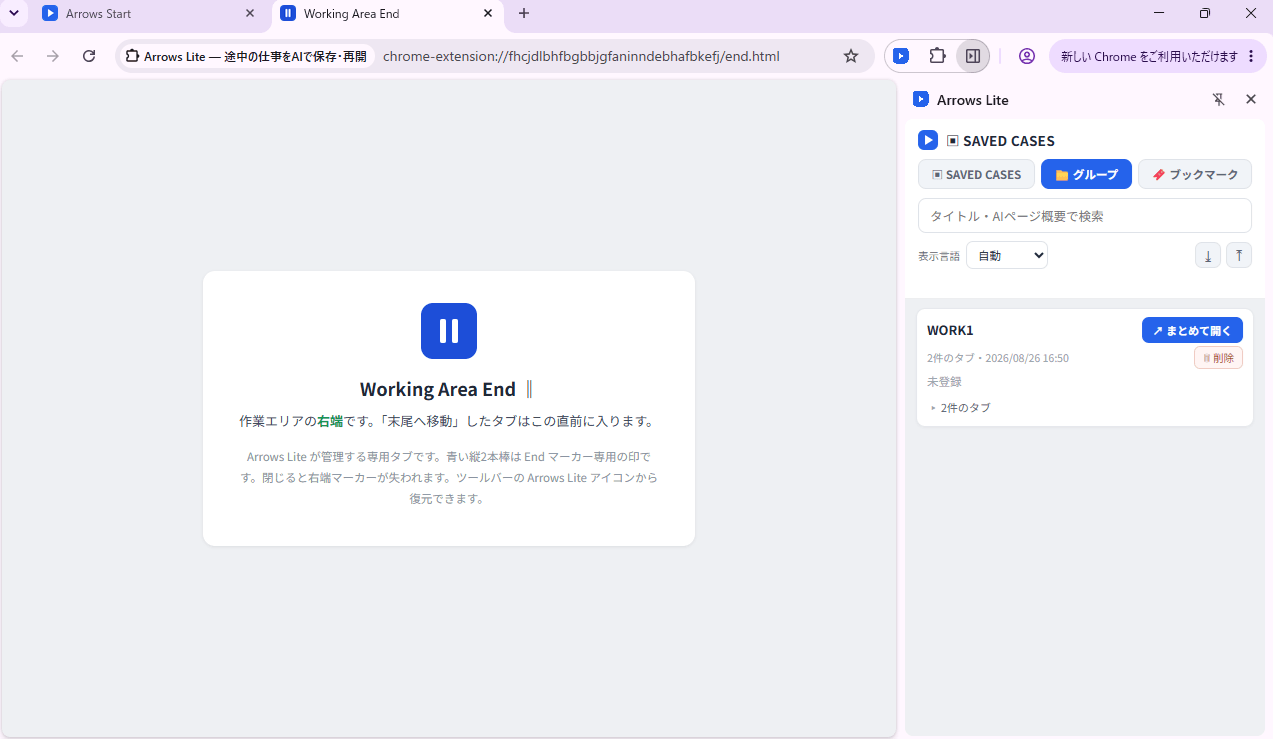The width and height of the screenshot is (1273, 739).
Task: Toggle the side panel button
Action: tap(973, 56)
